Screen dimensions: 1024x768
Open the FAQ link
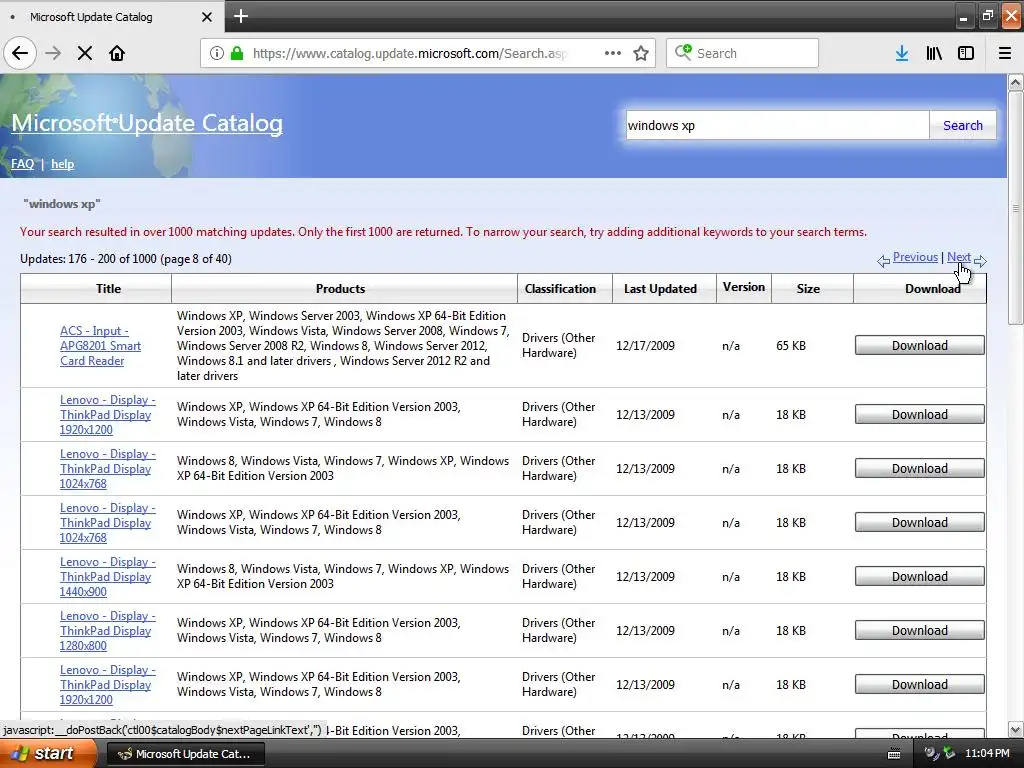coord(22,164)
